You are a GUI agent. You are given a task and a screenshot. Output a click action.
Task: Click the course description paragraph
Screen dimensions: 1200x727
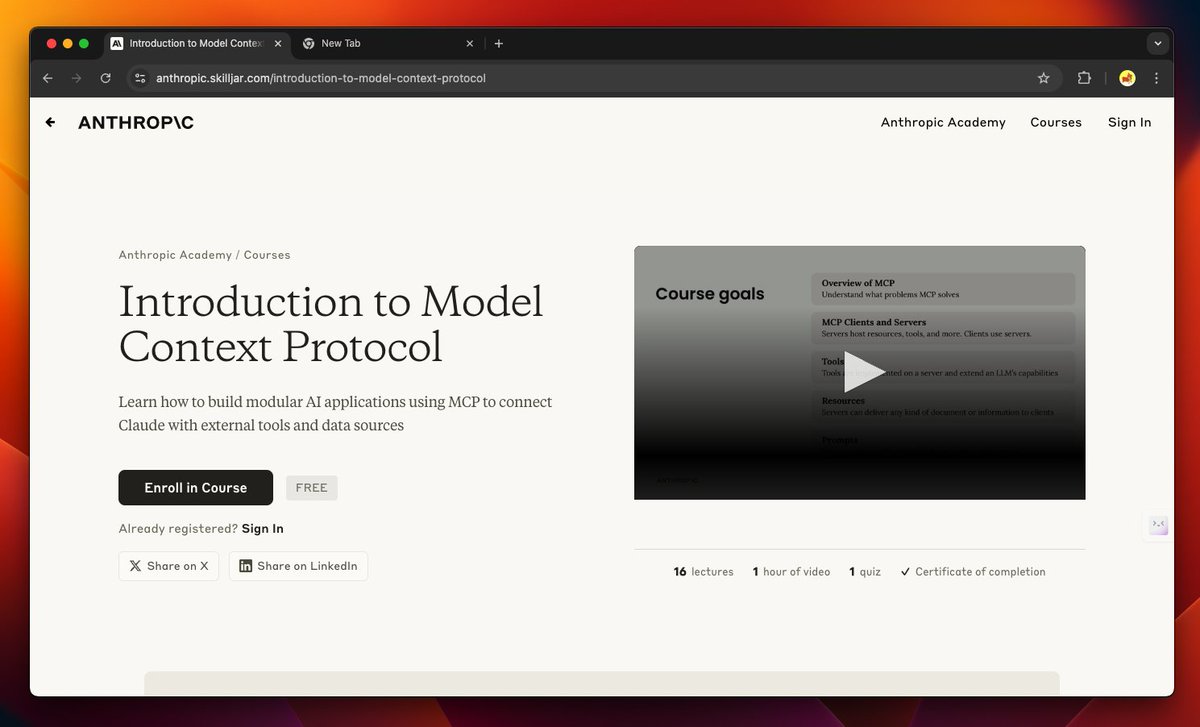[x=335, y=413]
